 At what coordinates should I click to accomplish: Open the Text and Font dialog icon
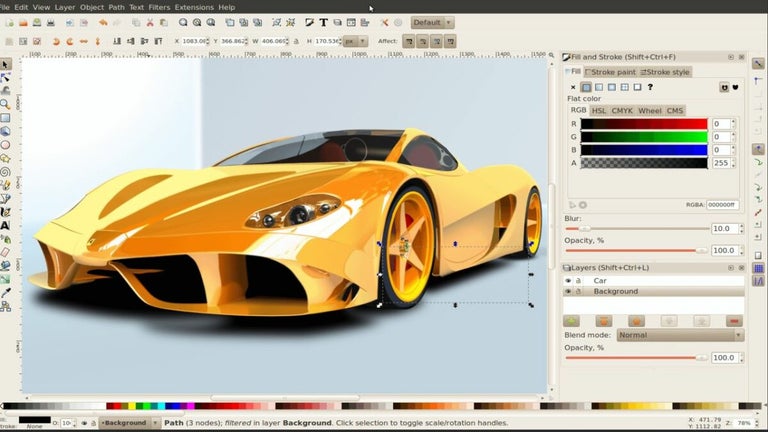pos(323,23)
